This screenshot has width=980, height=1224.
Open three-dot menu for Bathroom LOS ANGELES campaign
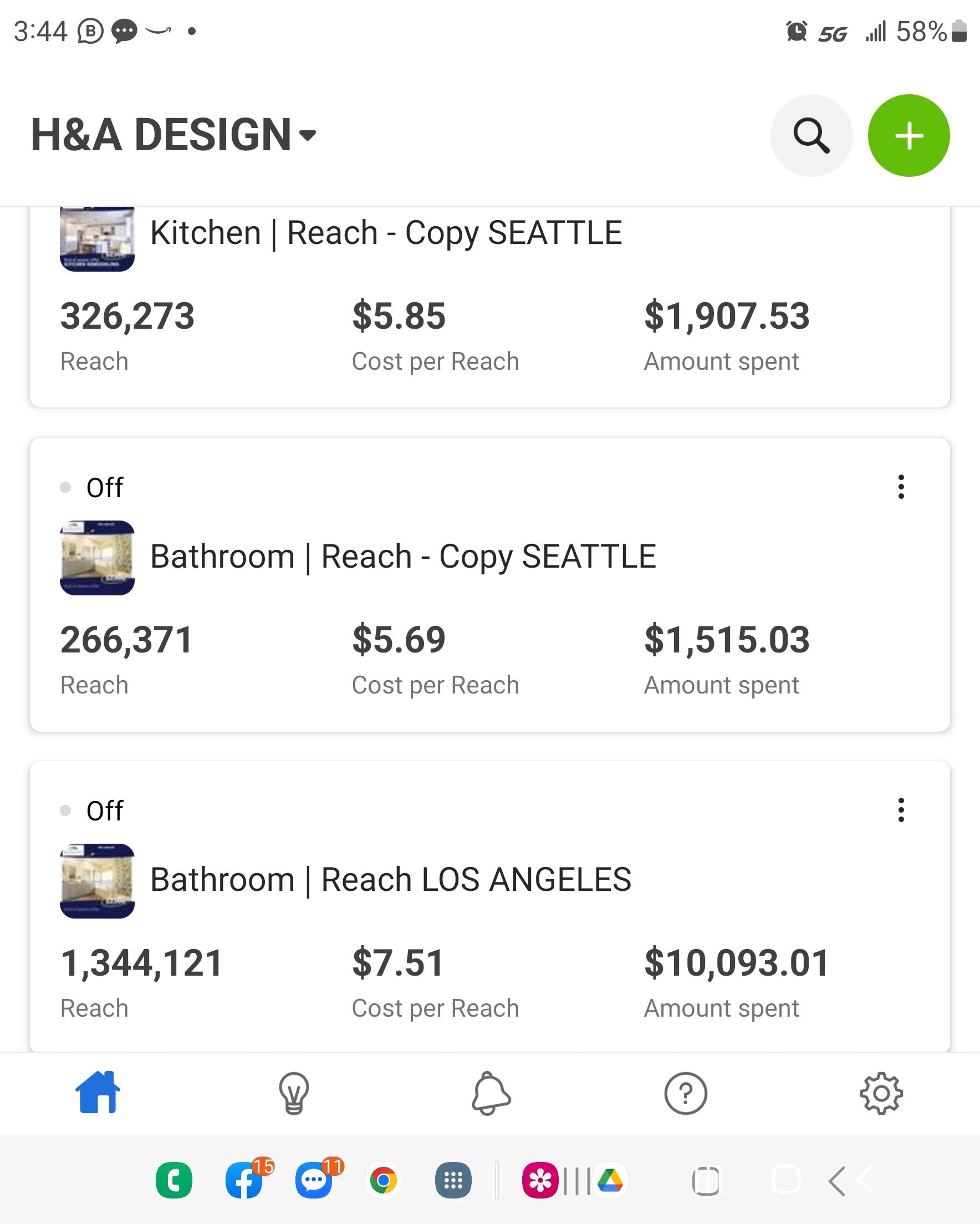[x=901, y=809]
